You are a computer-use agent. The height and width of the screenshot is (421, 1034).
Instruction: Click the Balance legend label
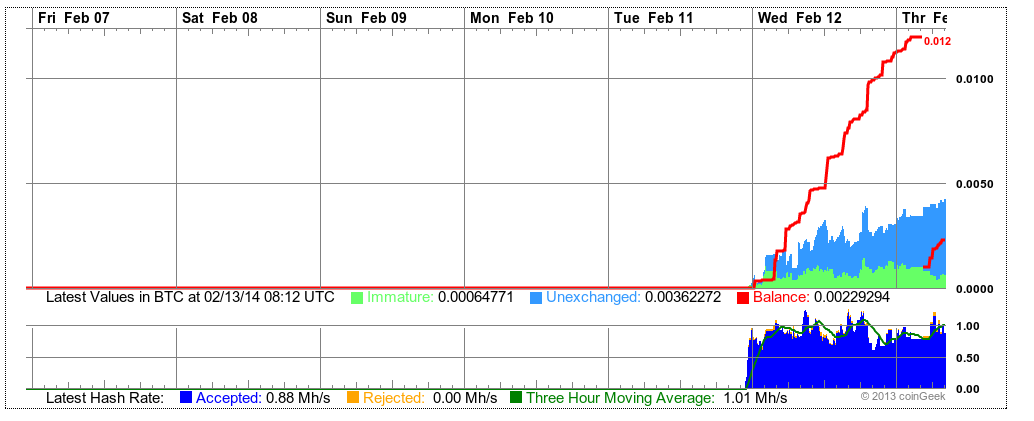pyautogui.click(x=781, y=298)
